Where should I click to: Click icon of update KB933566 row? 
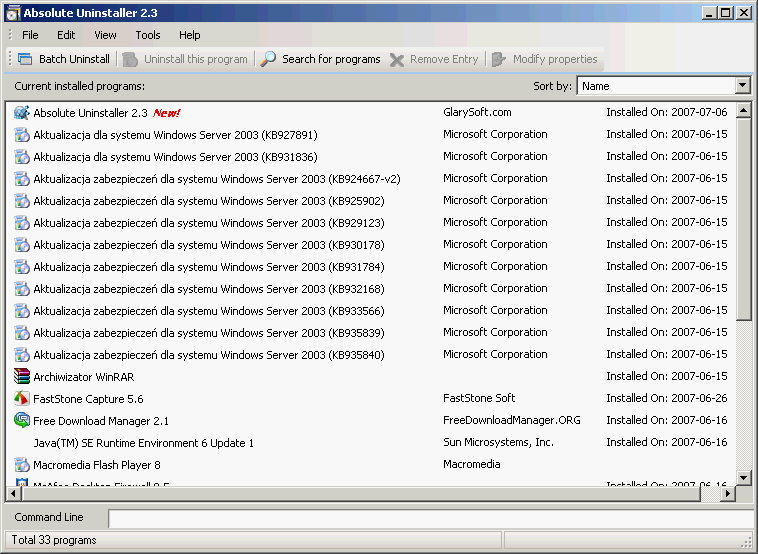22,311
